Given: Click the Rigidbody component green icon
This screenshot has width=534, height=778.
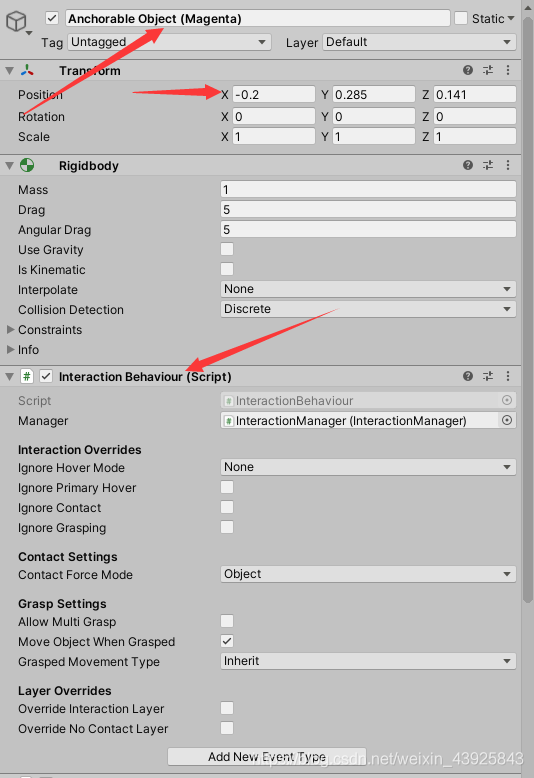Looking at the screenshot, I should [27, 165].
